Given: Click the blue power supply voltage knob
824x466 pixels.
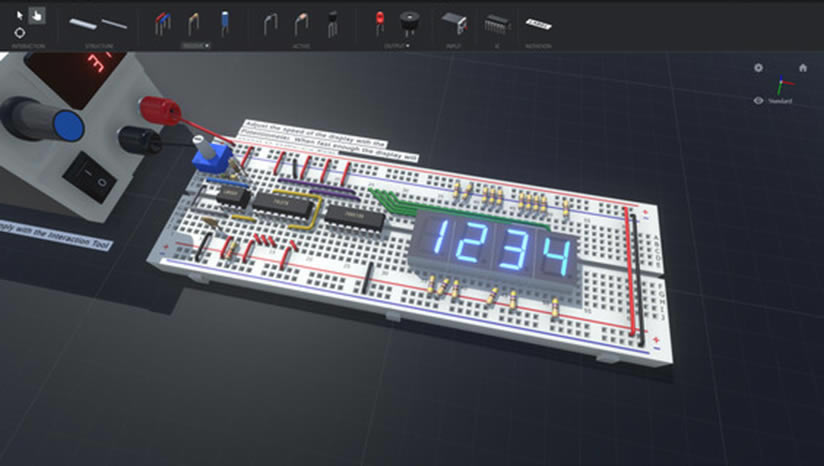Looking at the screenshot, I should [67, 125].
